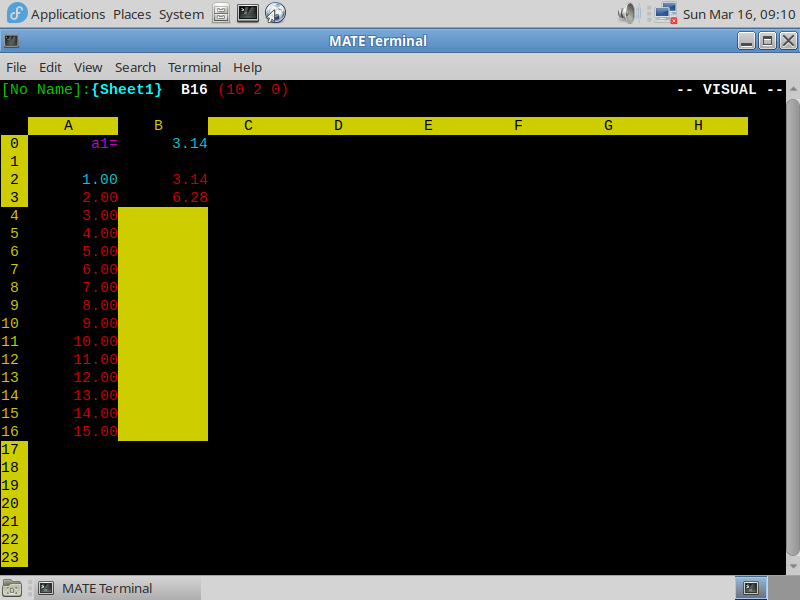The image size is (800, 600).
Task: Open the Applications menu
Action: [67, 14]
